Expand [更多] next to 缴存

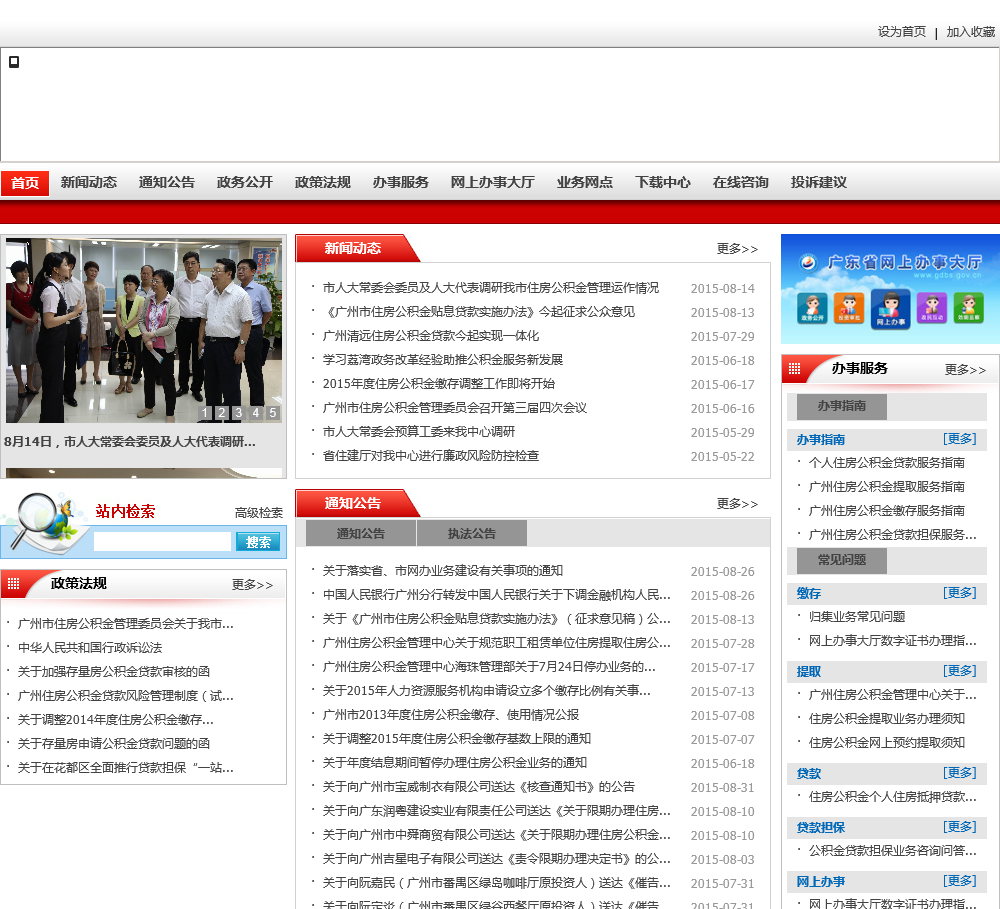coord(960,593)
